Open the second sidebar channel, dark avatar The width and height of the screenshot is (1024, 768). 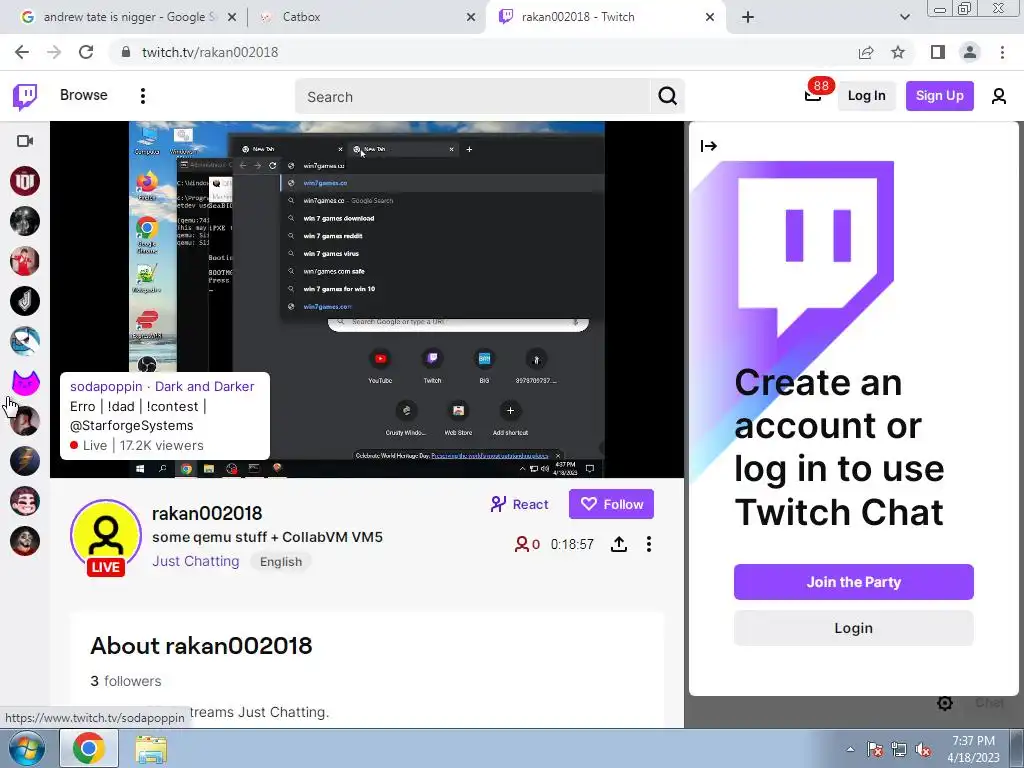tap(25, 221)
